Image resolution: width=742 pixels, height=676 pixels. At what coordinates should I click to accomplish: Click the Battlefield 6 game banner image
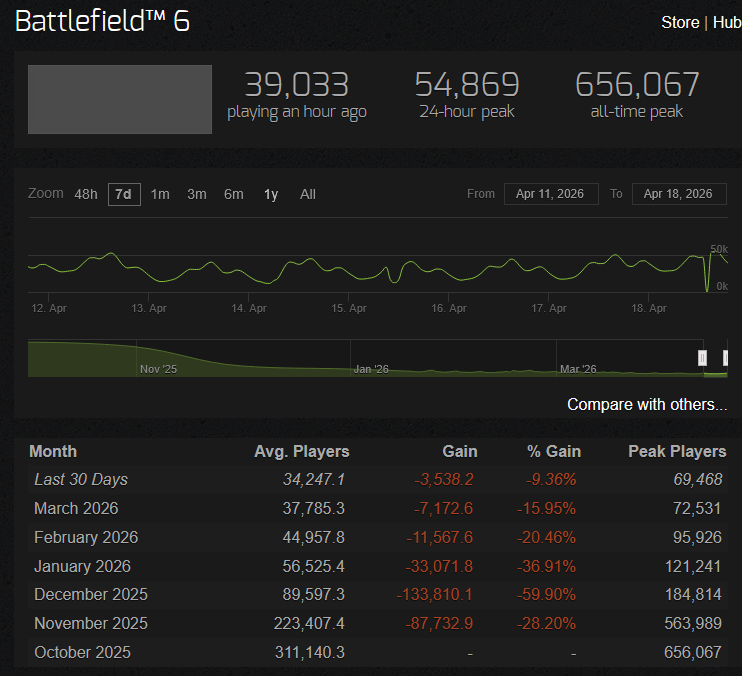120,99
